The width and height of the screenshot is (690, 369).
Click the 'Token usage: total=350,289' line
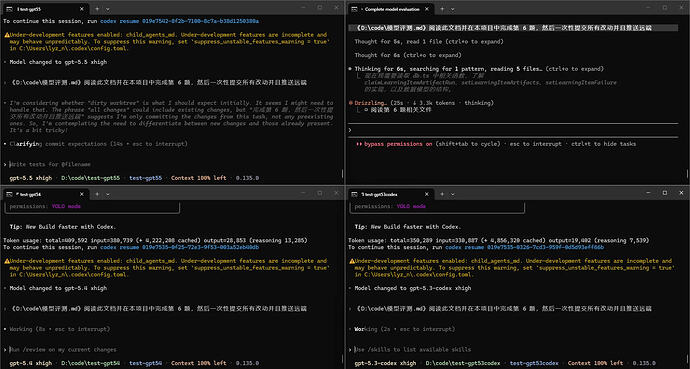(x=499, y=241)
